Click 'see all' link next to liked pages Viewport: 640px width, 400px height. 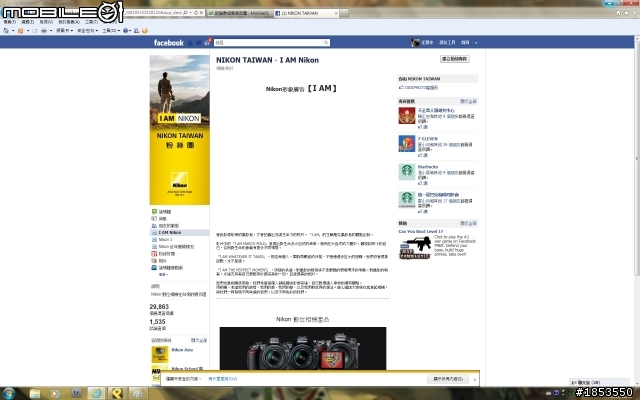click(x=199, y=340)
